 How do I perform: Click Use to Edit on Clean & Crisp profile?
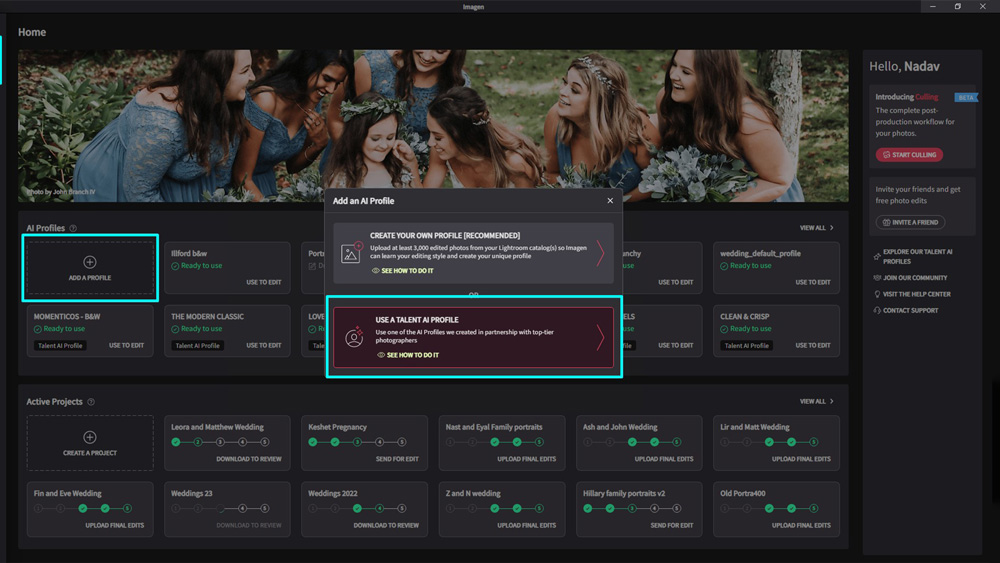point(812,345)
